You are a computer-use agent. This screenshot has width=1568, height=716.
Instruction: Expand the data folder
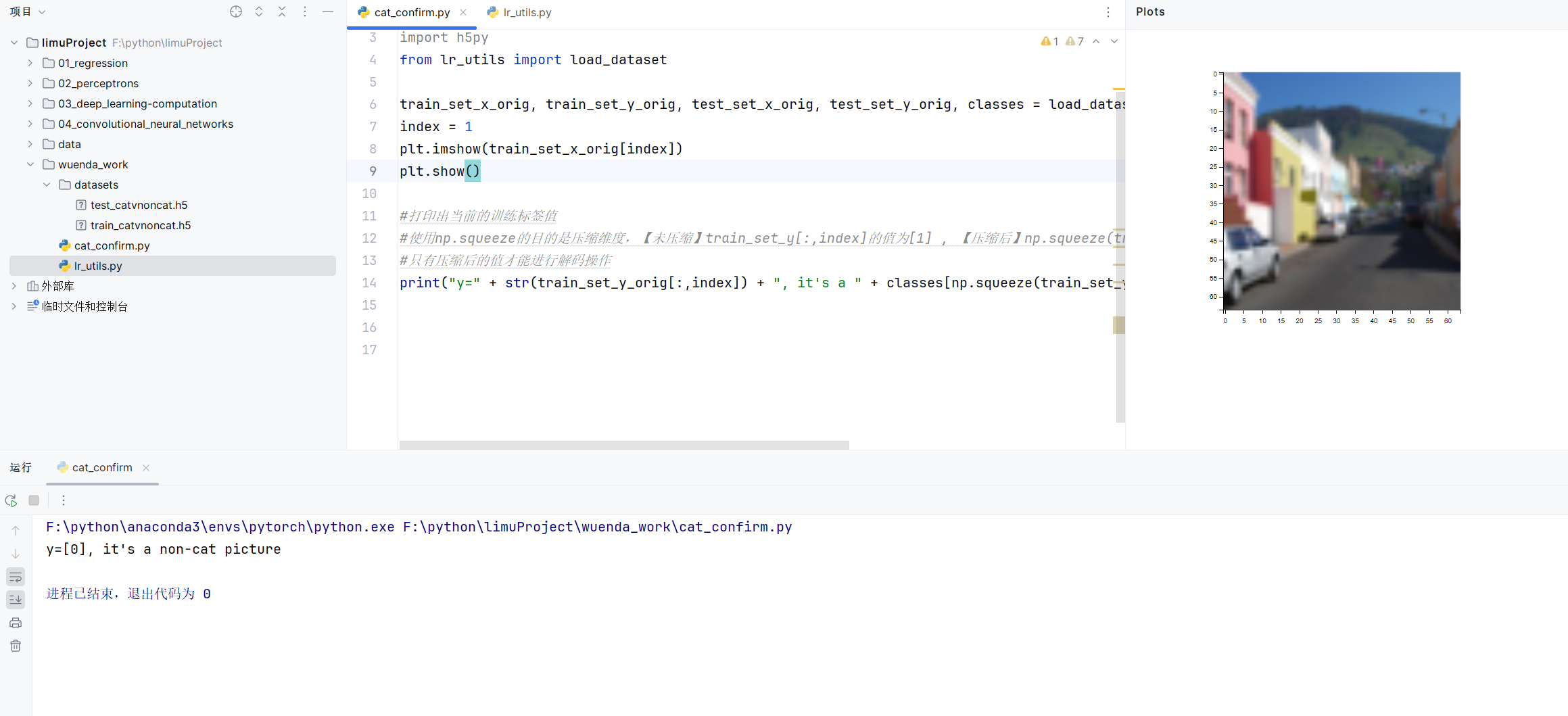click(30, 144)
